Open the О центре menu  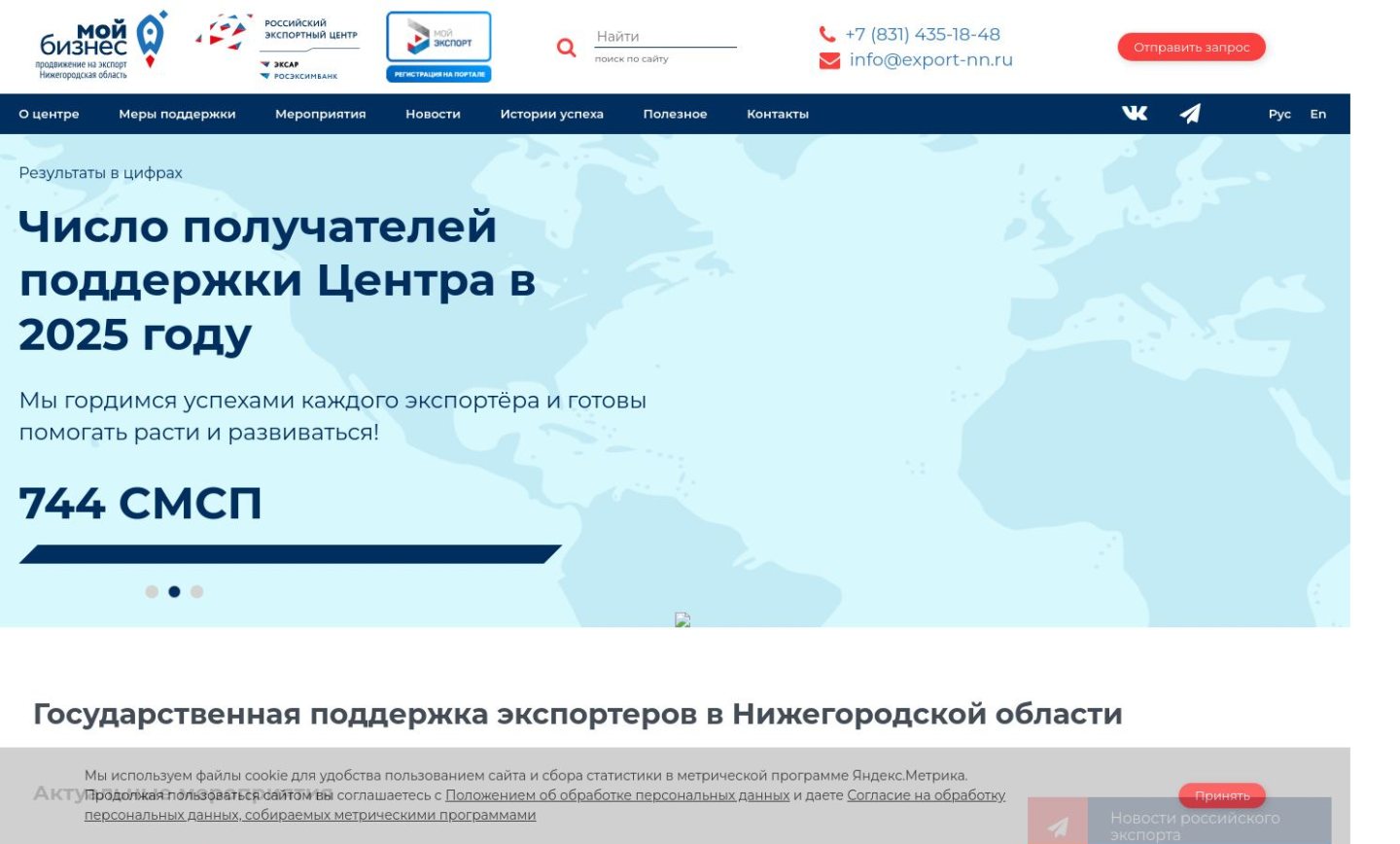[49, 114]
